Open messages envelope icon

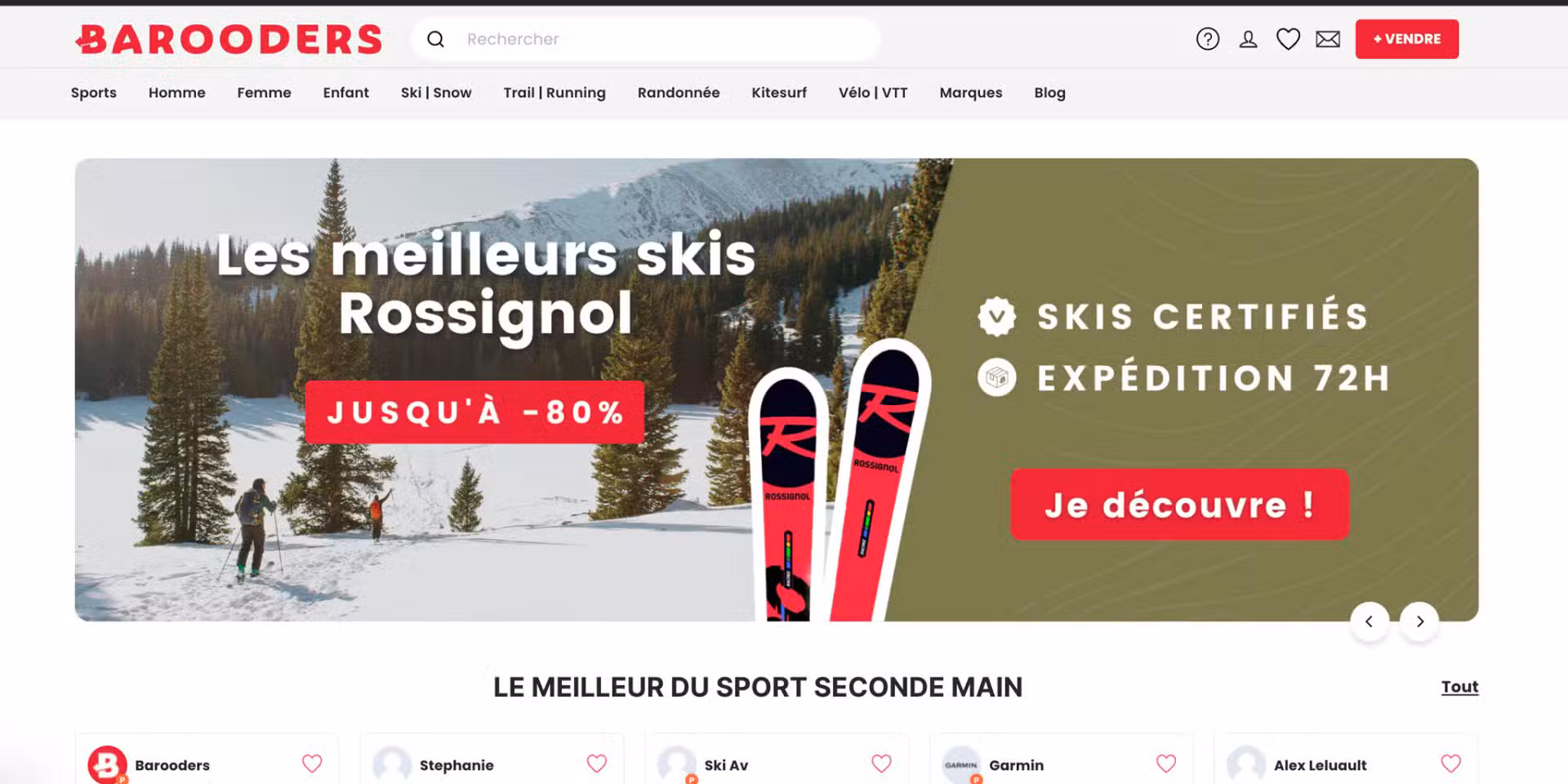pyautogui.click(x=1328, y=39)
